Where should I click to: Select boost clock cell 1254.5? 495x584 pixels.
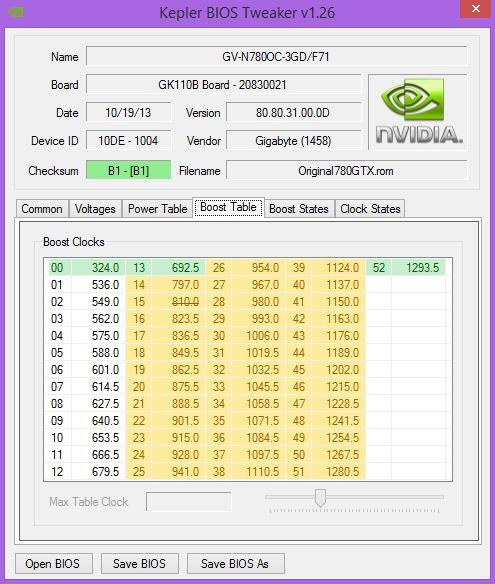pyautogui.click(x=339, y=438)
